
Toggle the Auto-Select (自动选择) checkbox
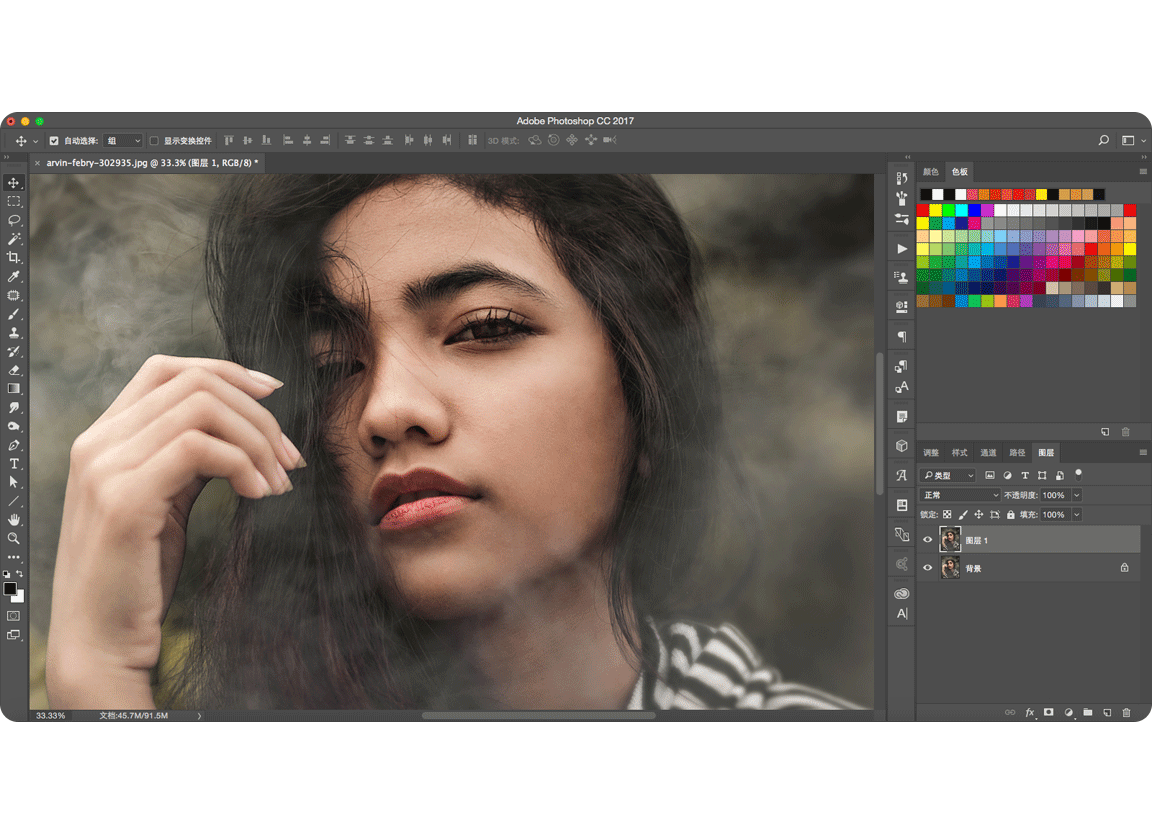tap(54, 140)
